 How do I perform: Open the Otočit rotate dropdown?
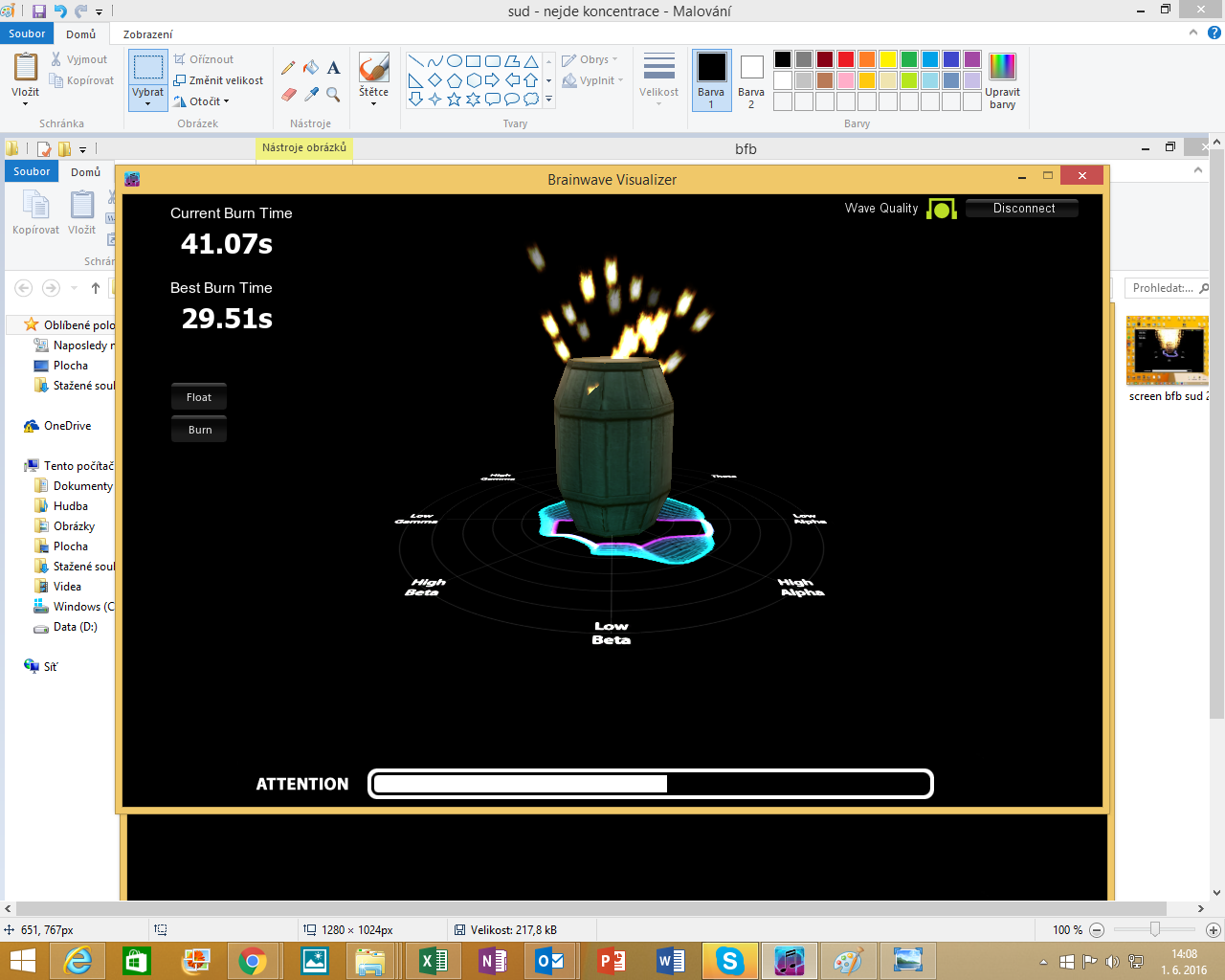(202, 101)
